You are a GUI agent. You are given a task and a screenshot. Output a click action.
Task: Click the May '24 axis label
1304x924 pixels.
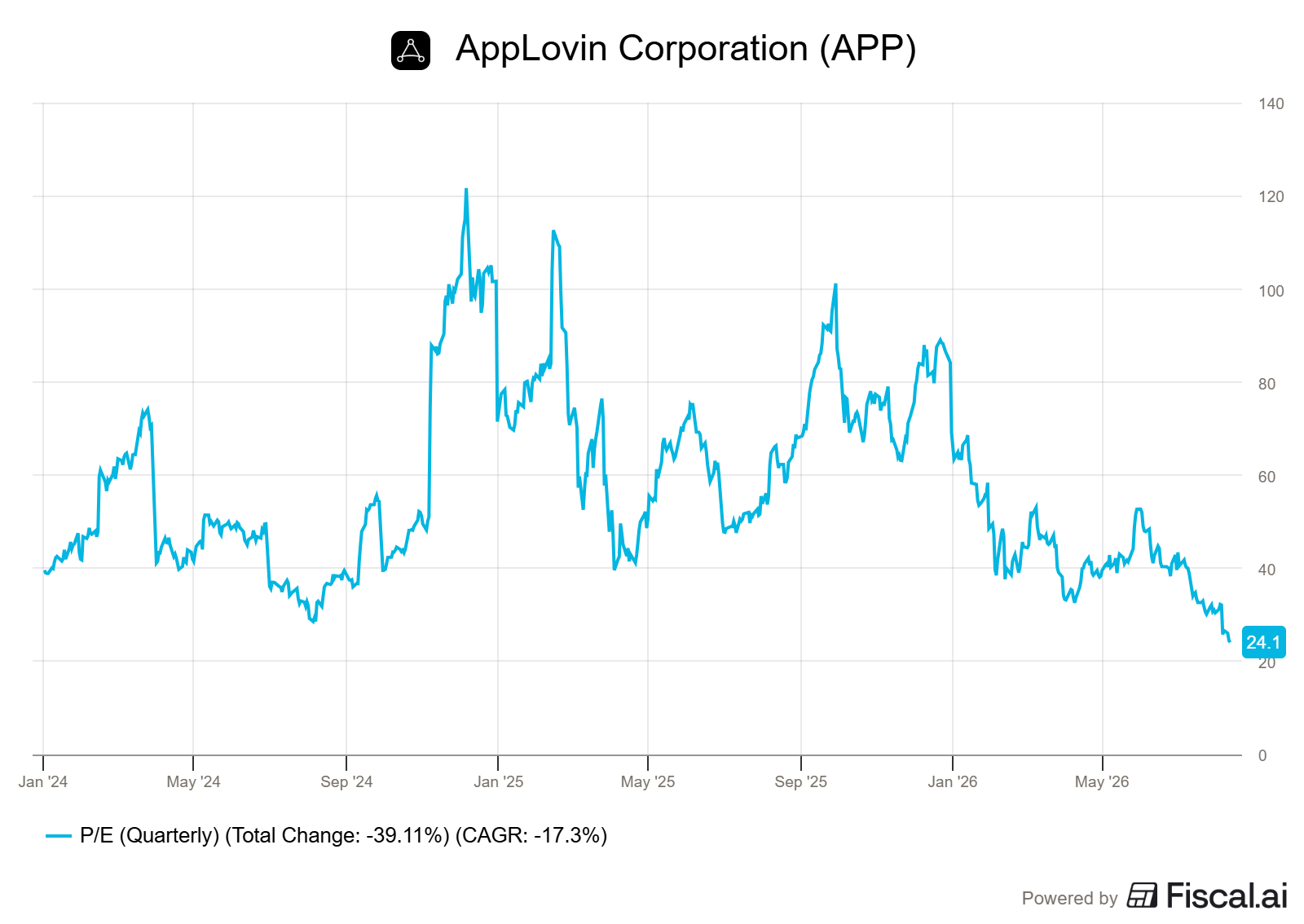(193, 781)
